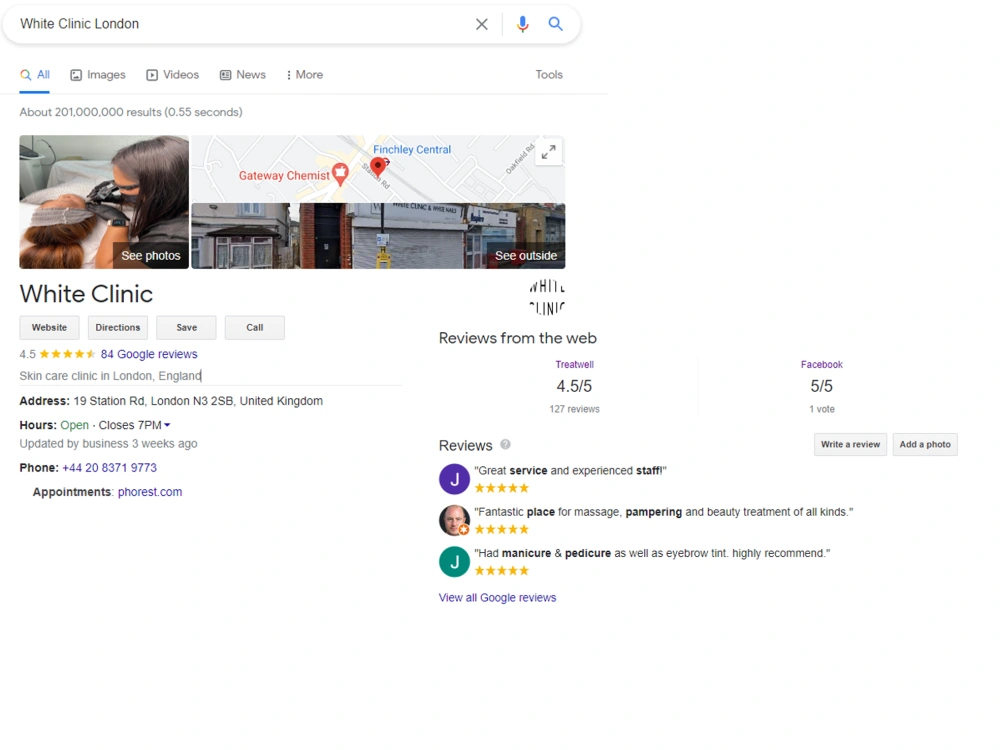
Task: Click the star rating next to 4.5
Action: pos(67,354)
